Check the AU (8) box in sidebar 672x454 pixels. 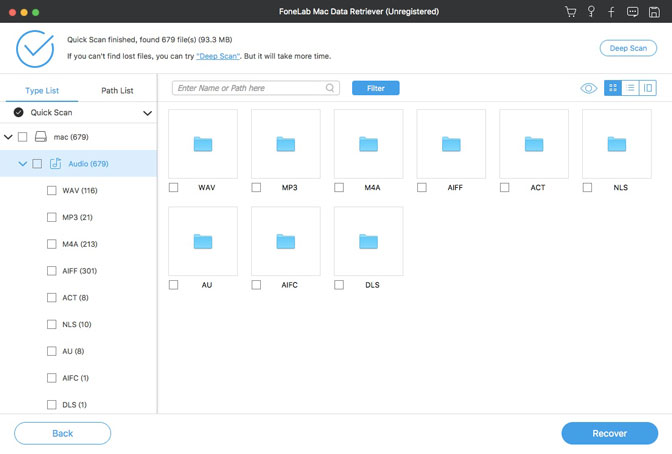pos(51,351)
